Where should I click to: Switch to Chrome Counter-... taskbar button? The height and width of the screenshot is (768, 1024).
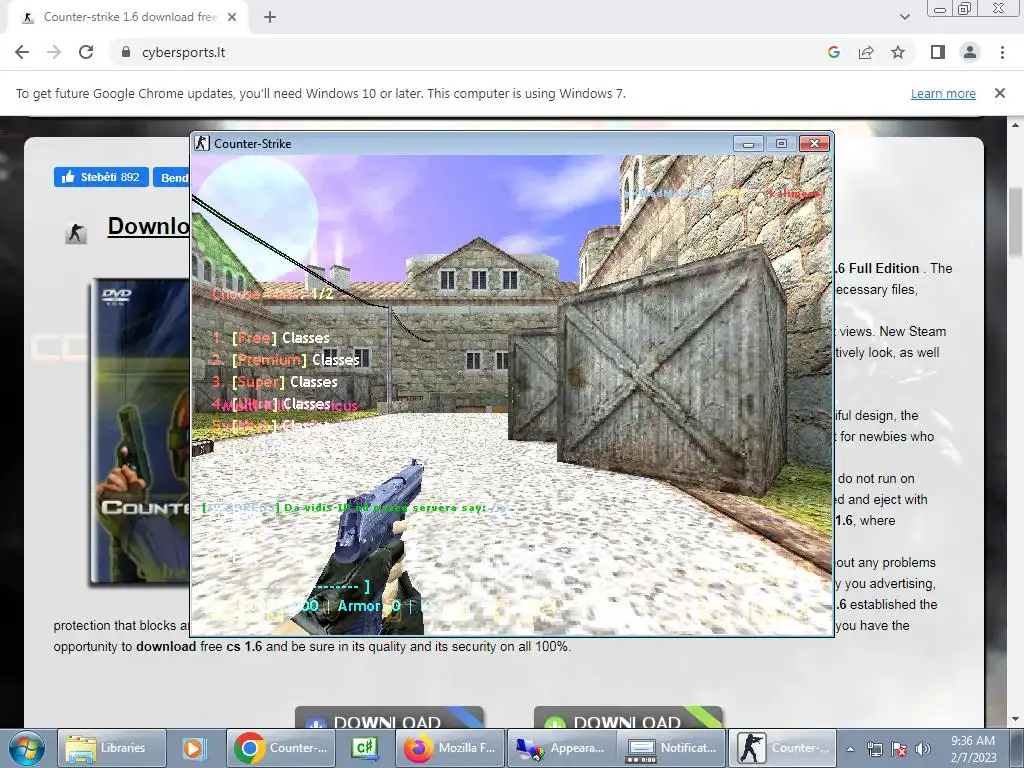pyautogui.click(x=282, y=748)
